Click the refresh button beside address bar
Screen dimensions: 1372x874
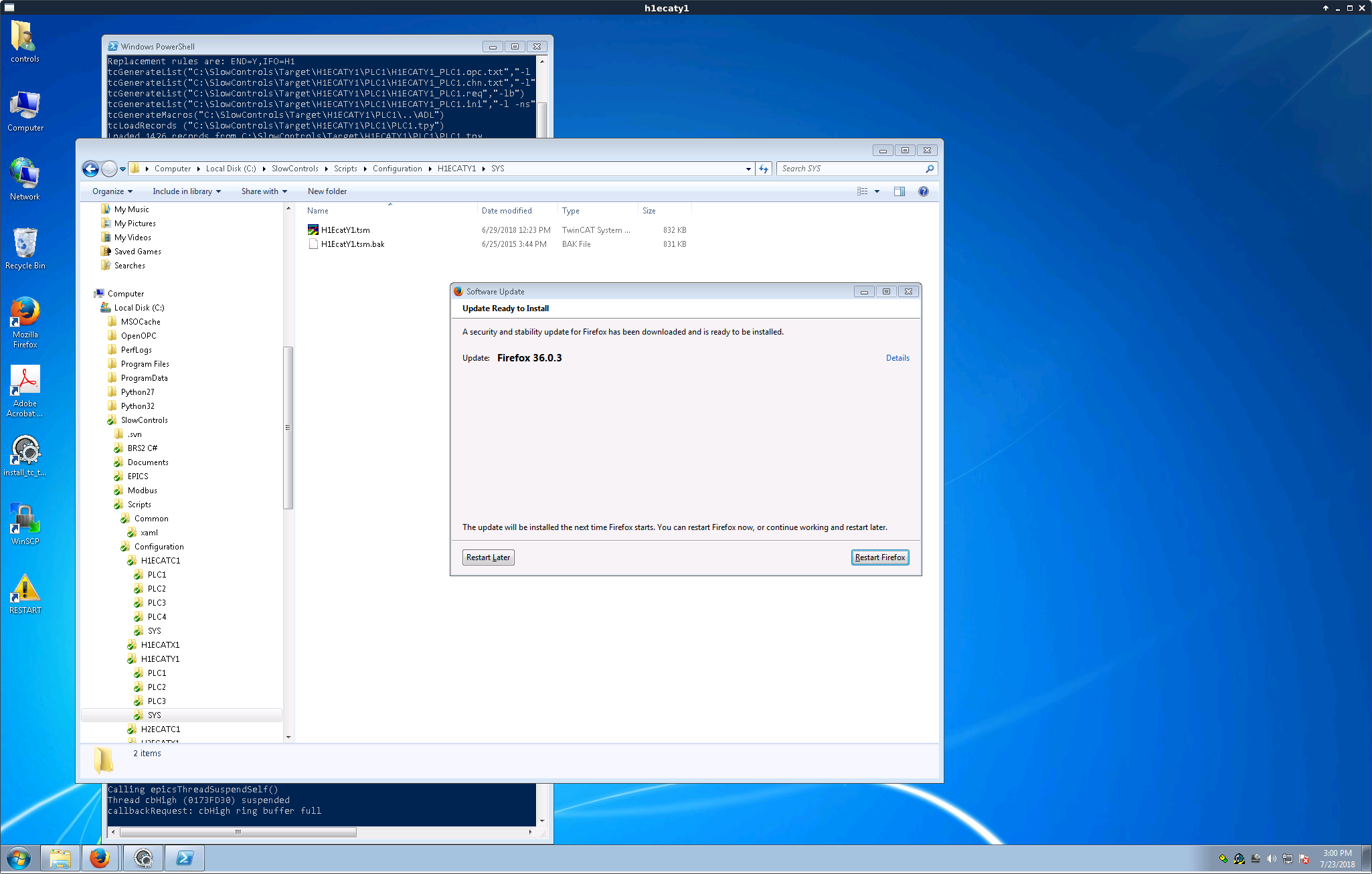764,169
